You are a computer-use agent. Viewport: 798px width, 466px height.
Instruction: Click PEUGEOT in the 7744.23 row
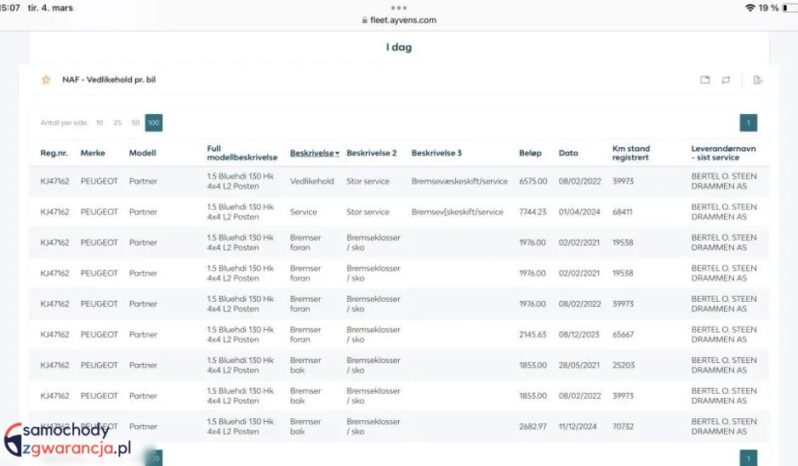[x=99, y=212]
